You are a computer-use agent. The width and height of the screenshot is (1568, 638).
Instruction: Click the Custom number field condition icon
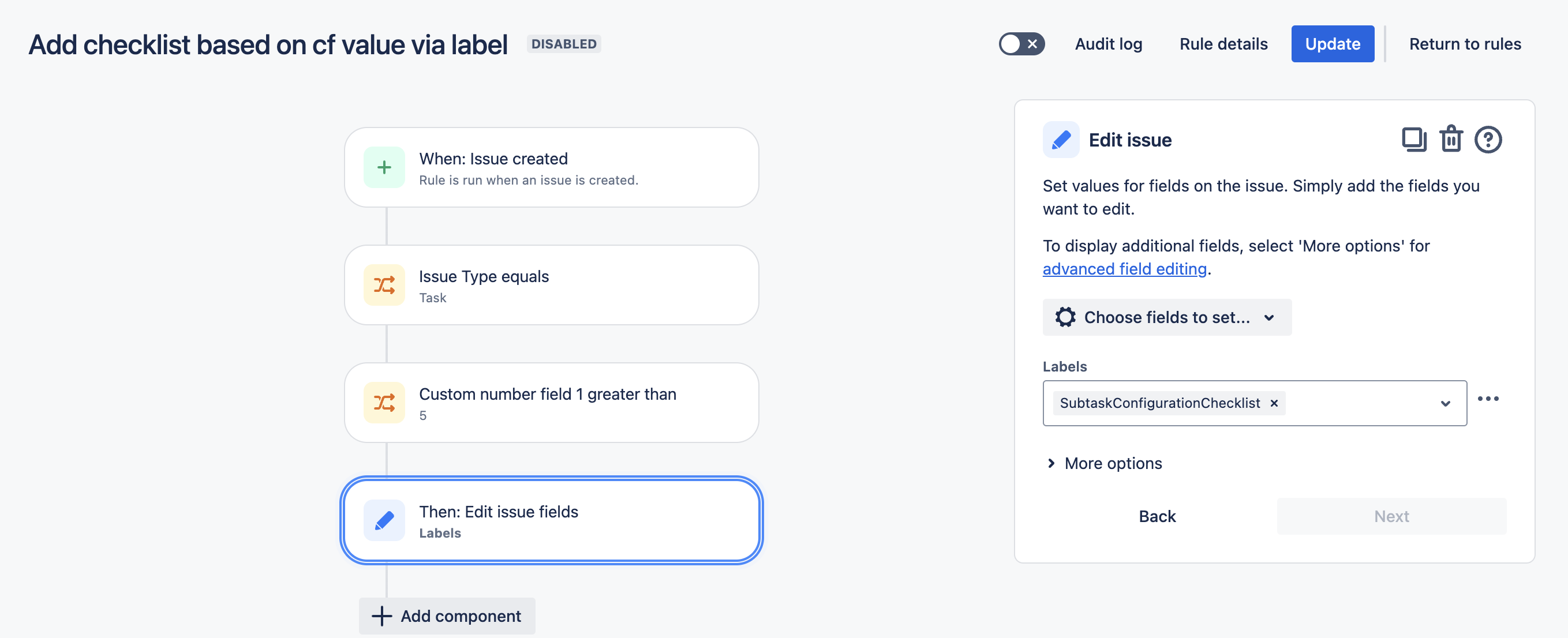(384, 403)
